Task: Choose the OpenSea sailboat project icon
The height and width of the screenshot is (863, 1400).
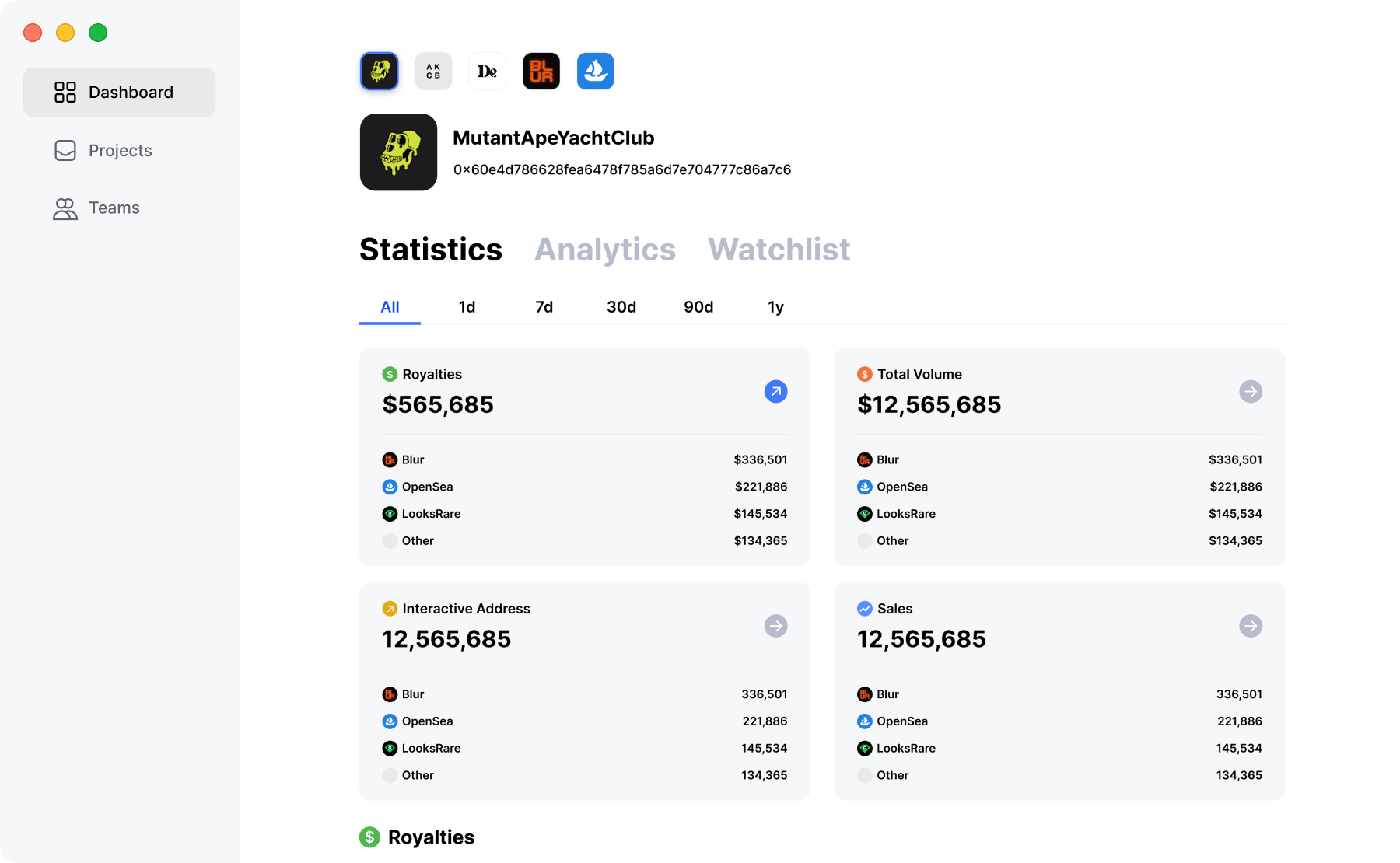Action: [x=595, y=72]
